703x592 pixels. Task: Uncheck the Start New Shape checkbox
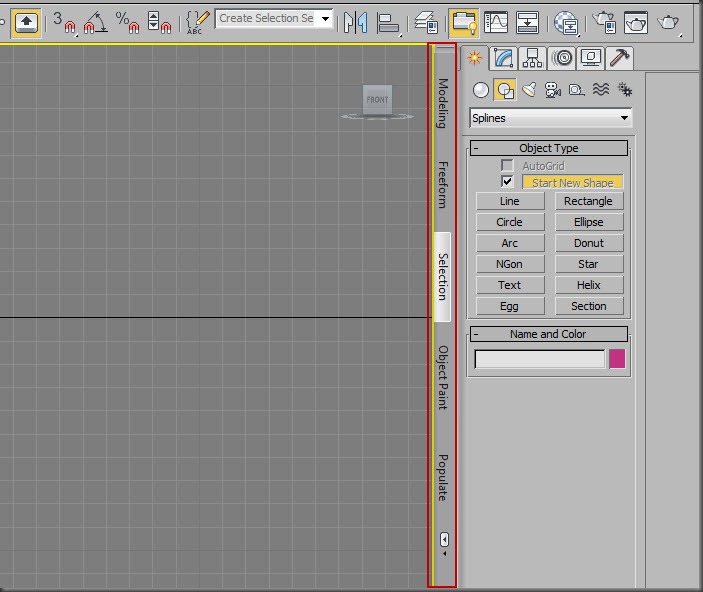click(x=507, y=182)
